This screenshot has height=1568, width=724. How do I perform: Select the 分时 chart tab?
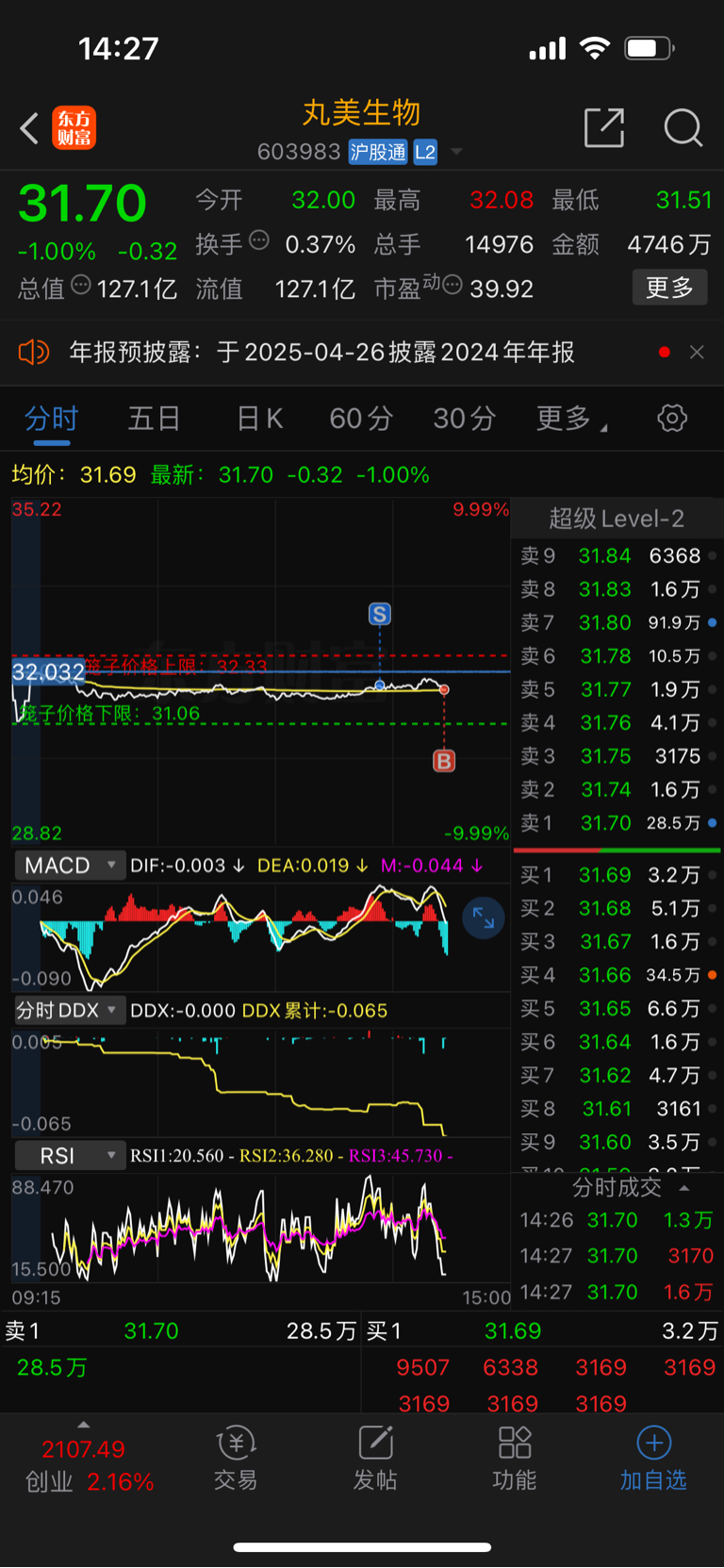point(51,419)
